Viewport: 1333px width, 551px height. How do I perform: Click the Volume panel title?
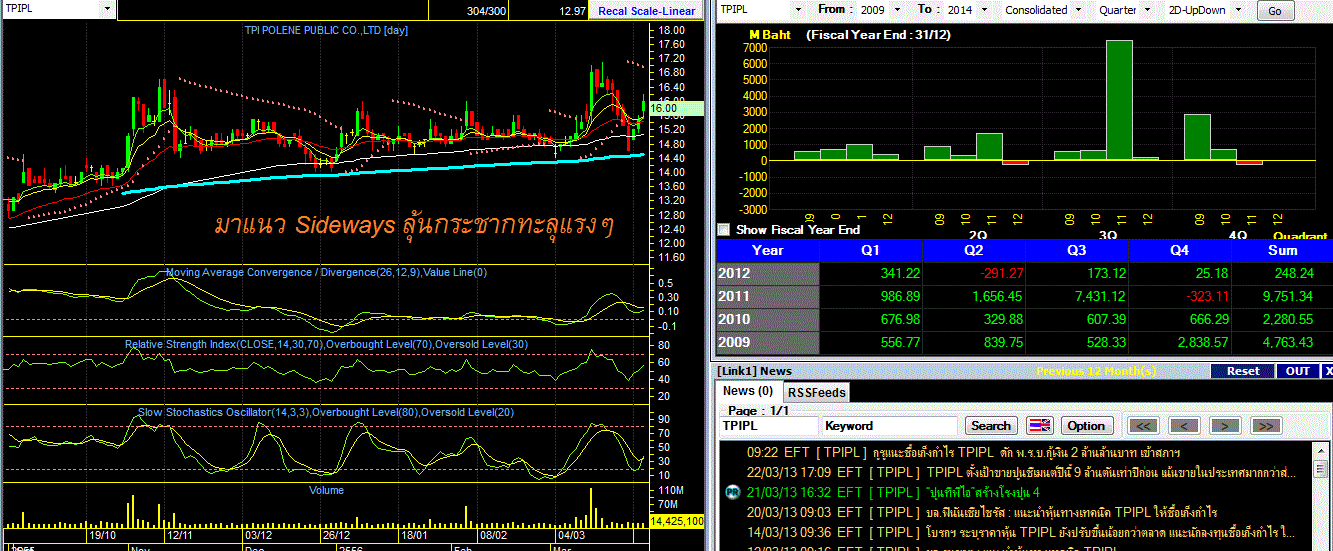pyautogui.click(x=326, y=490)
